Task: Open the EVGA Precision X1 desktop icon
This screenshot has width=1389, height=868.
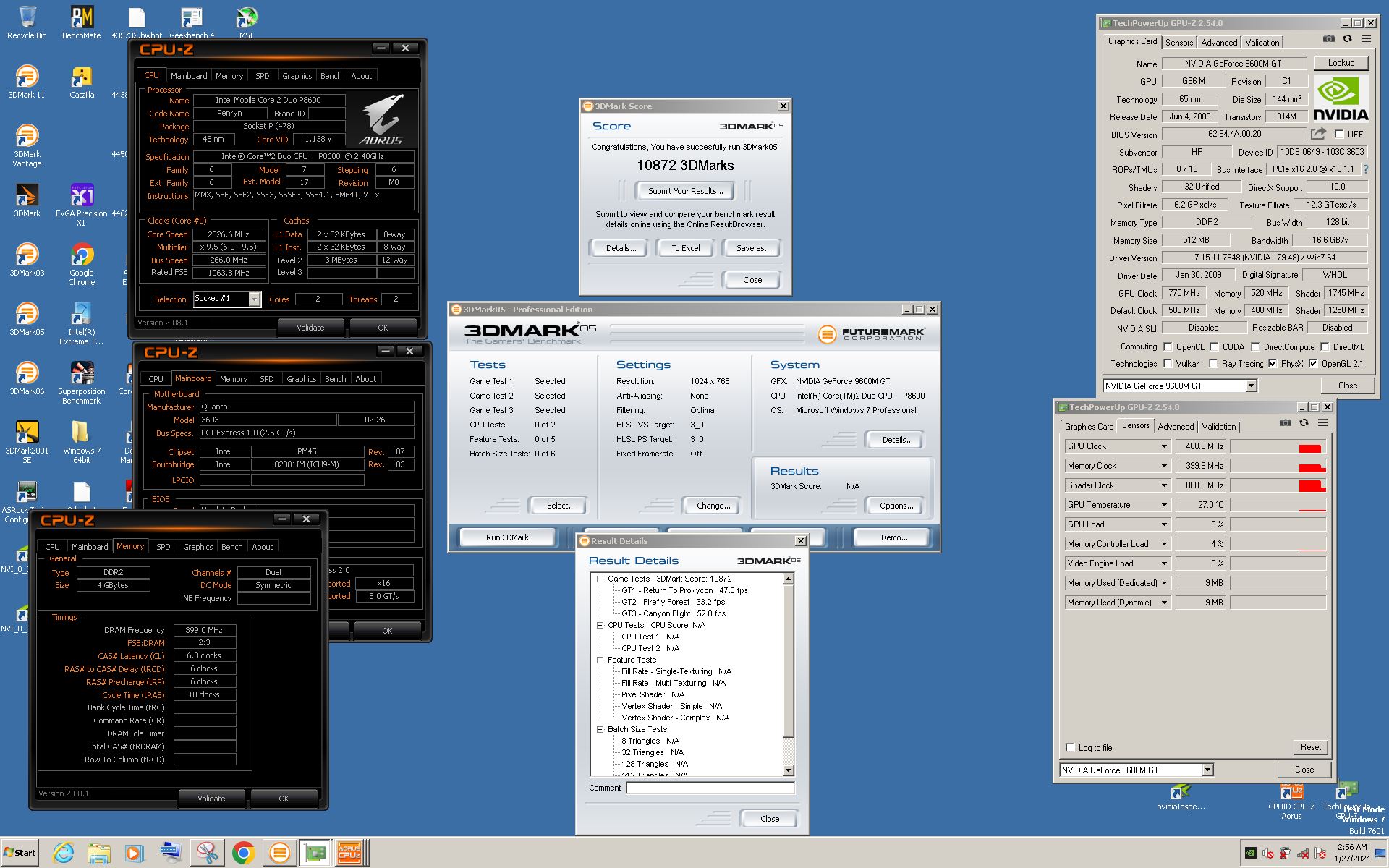Action: tap(82, 205)
